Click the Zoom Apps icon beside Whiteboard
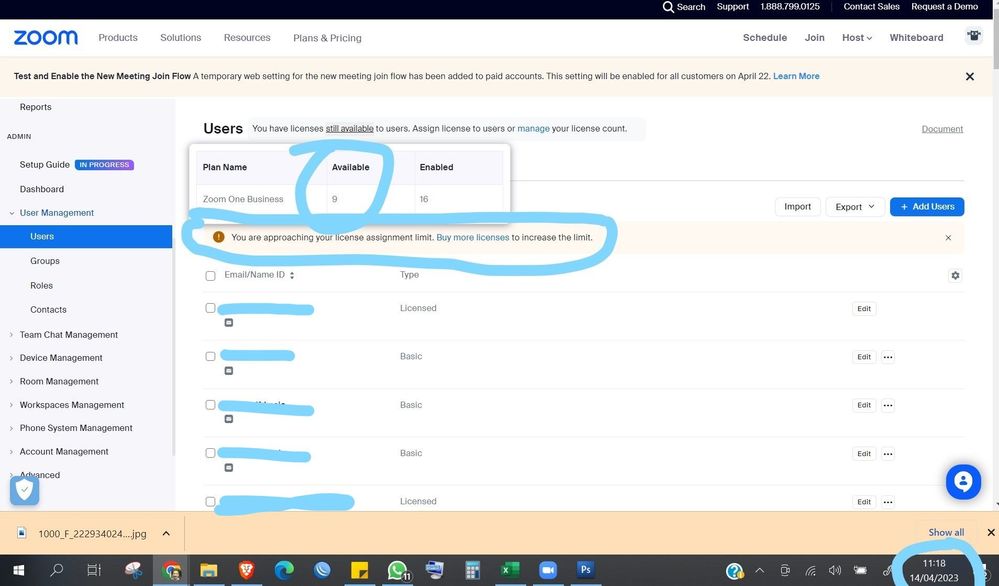Viewport: 999px width, 586px height. (x=972, y=34)
